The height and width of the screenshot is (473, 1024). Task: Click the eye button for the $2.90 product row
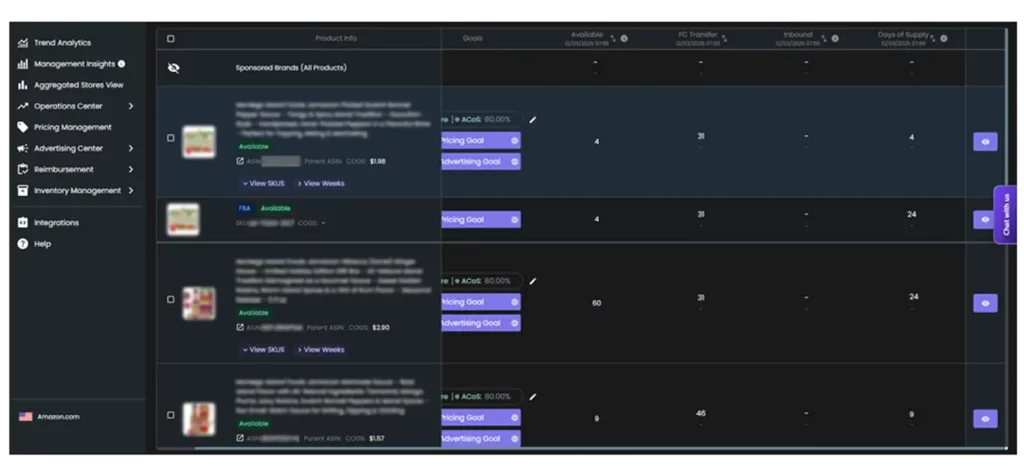pyautogui.click(x=985, y=303)
